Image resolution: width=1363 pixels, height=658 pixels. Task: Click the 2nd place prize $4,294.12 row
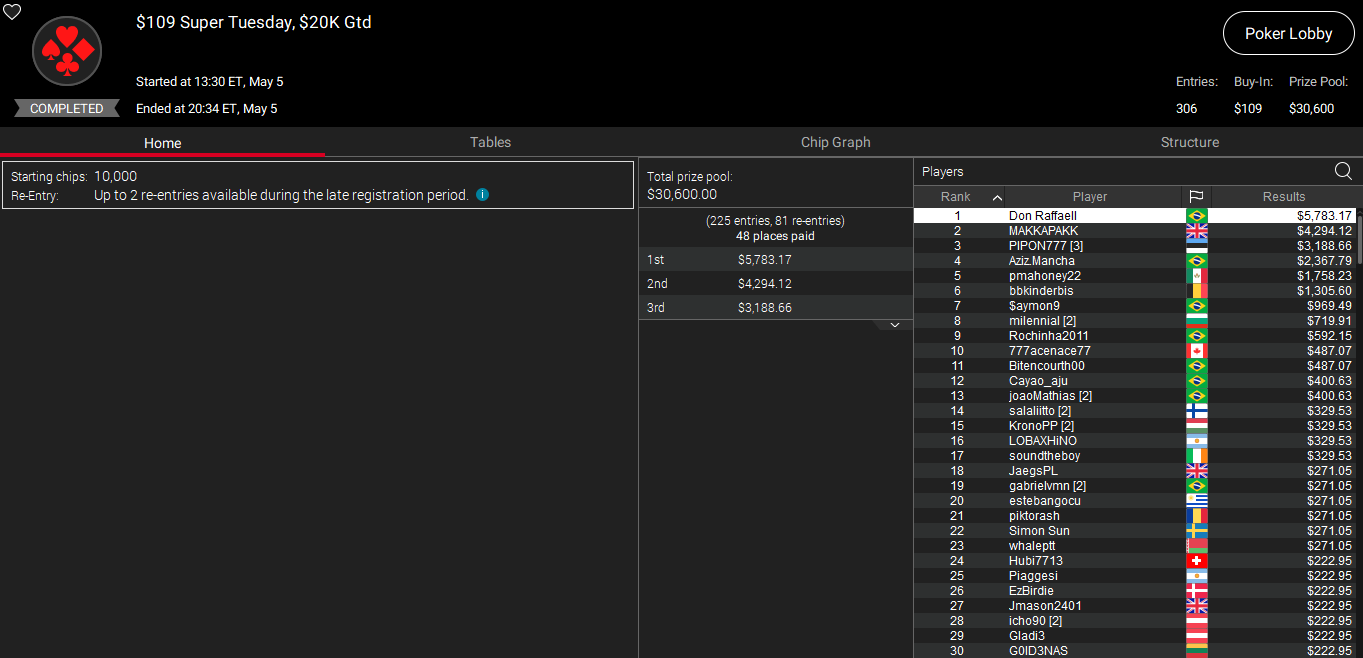775,284
